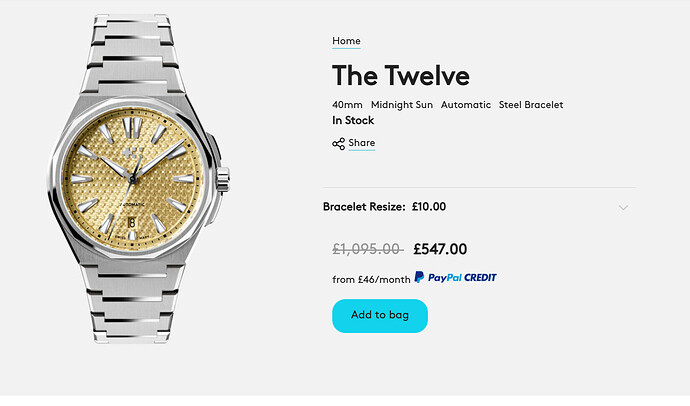Select the Midnight Sun colour tag
Image resolution: width=690 pixels, height=406 pixels.
[x=402, y=105]
